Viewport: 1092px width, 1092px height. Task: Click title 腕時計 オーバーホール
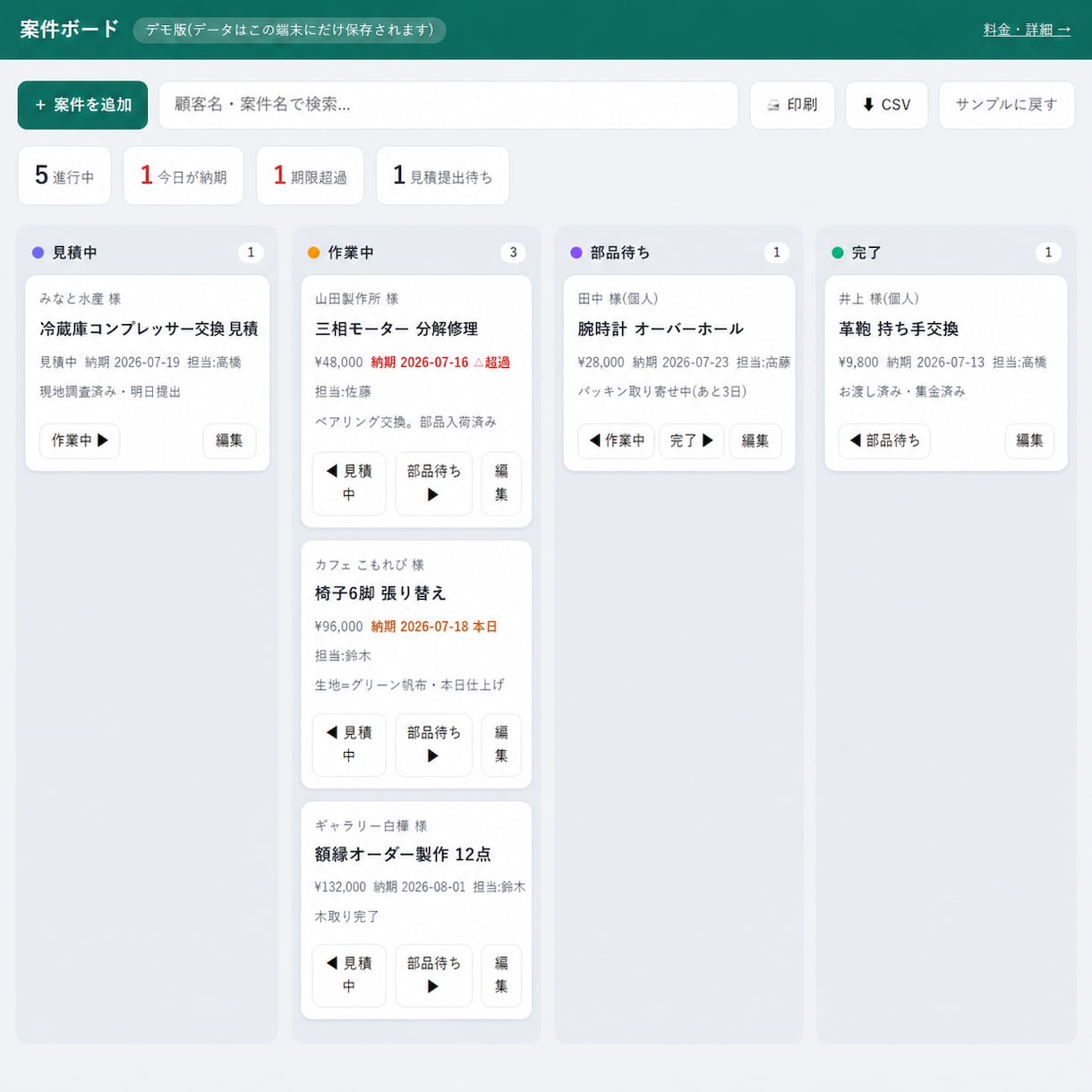661,328
